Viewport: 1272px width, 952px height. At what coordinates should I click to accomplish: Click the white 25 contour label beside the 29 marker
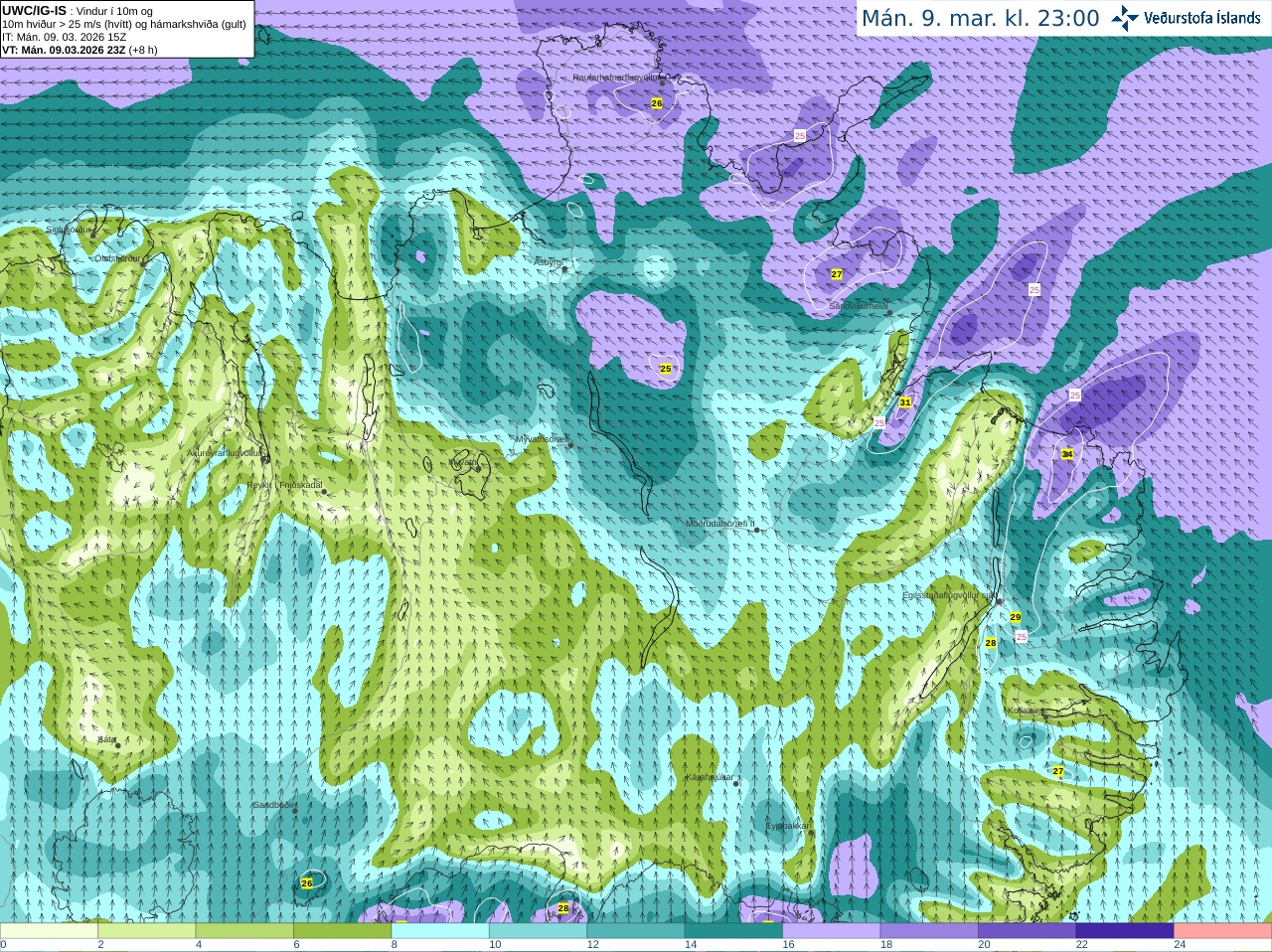coord(1021,637)
